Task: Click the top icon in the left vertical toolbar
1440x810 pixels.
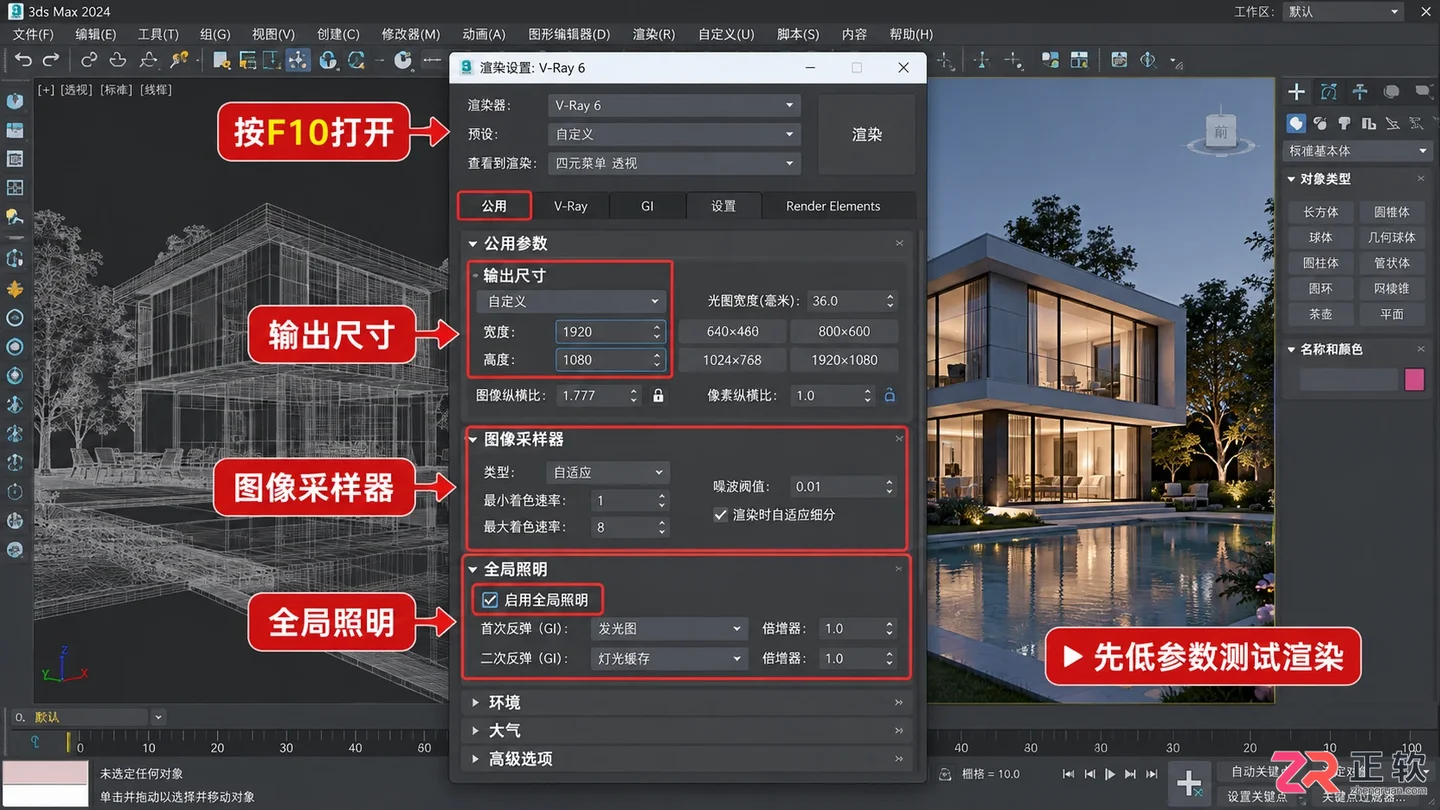Action: (x=15, y=101)
